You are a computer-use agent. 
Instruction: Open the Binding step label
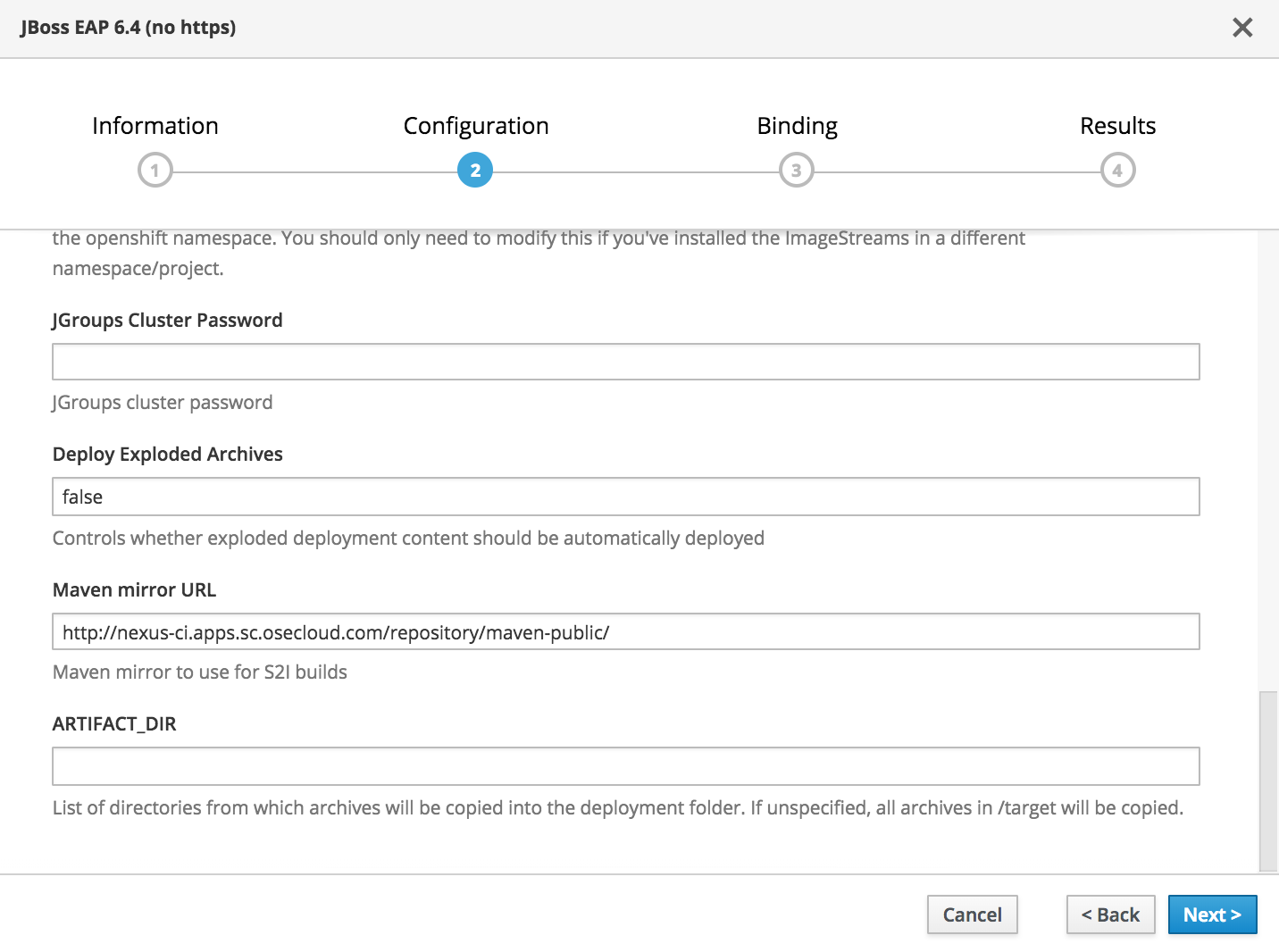click(x=798, y=126)
